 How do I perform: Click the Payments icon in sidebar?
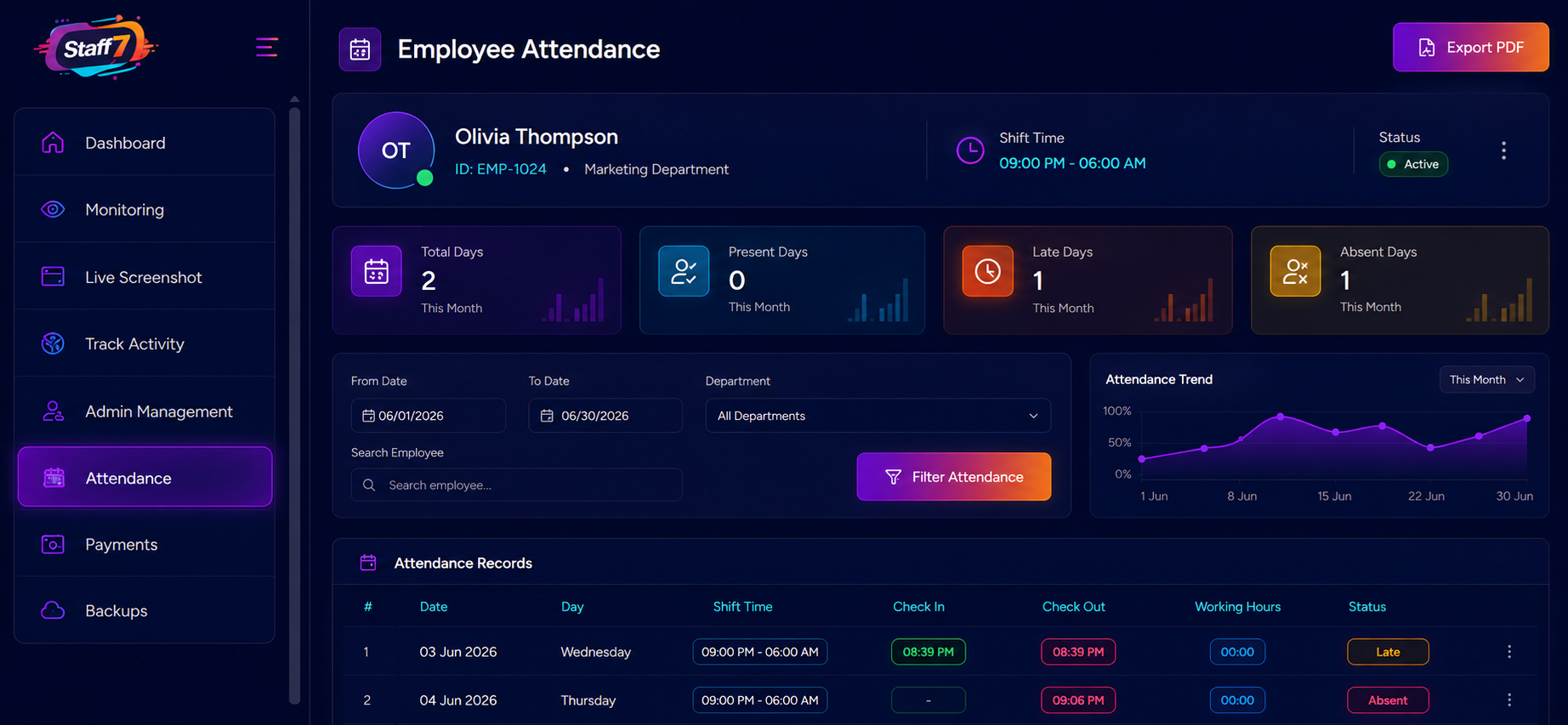pos(53,544)
